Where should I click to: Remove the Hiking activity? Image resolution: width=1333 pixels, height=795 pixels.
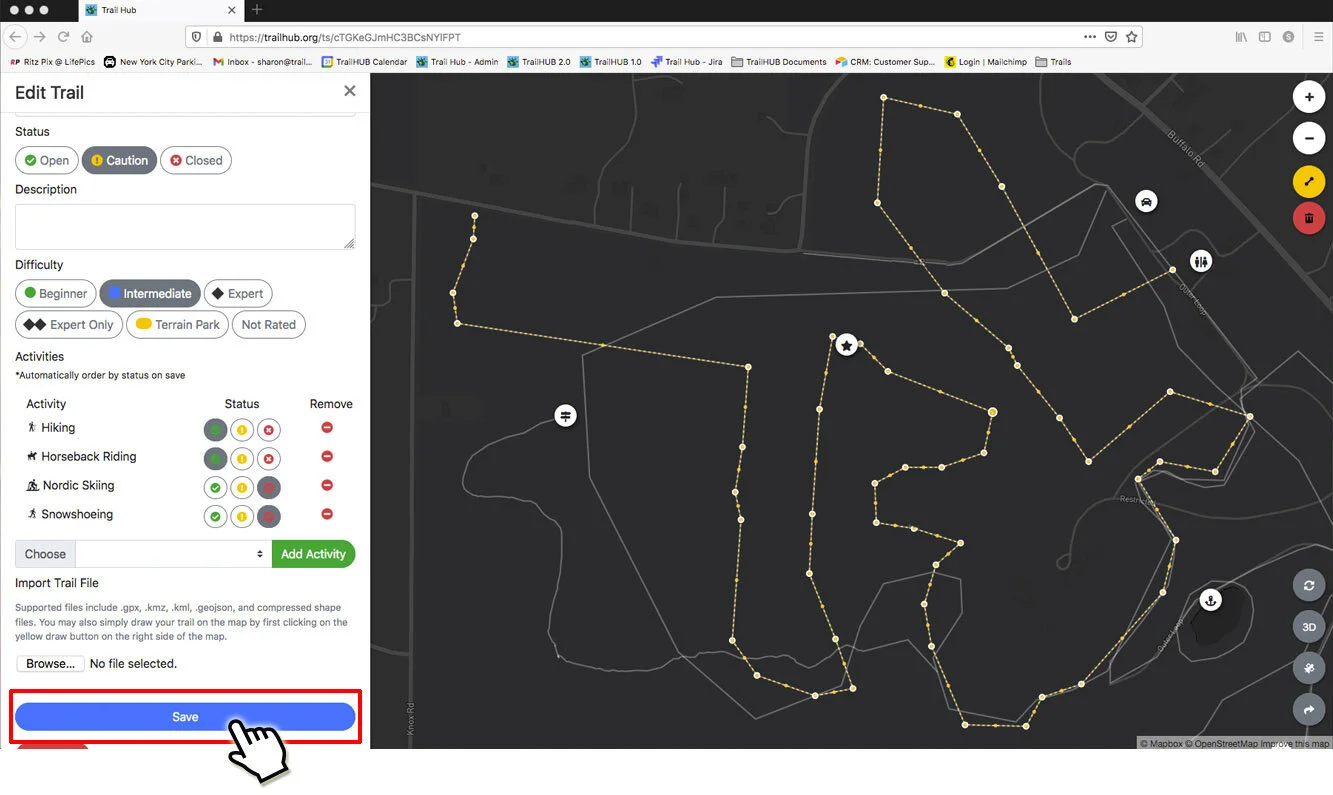[327, 428]
